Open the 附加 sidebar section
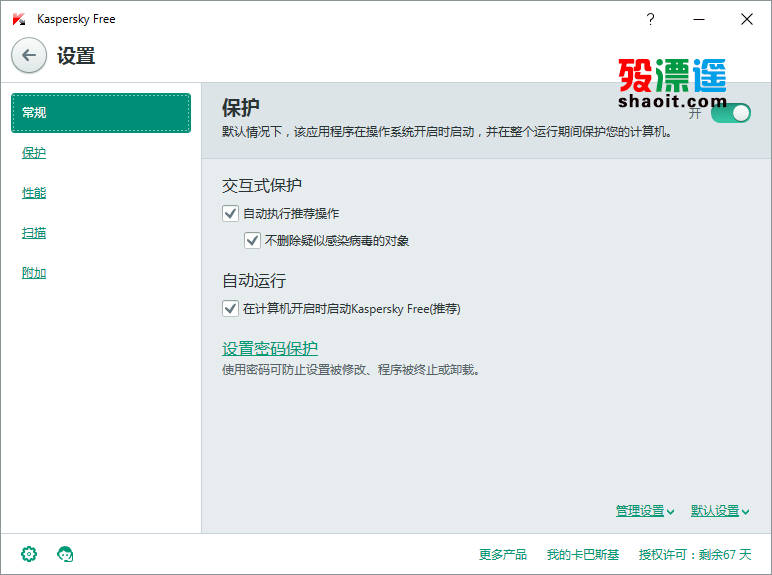 click(34, 273)
